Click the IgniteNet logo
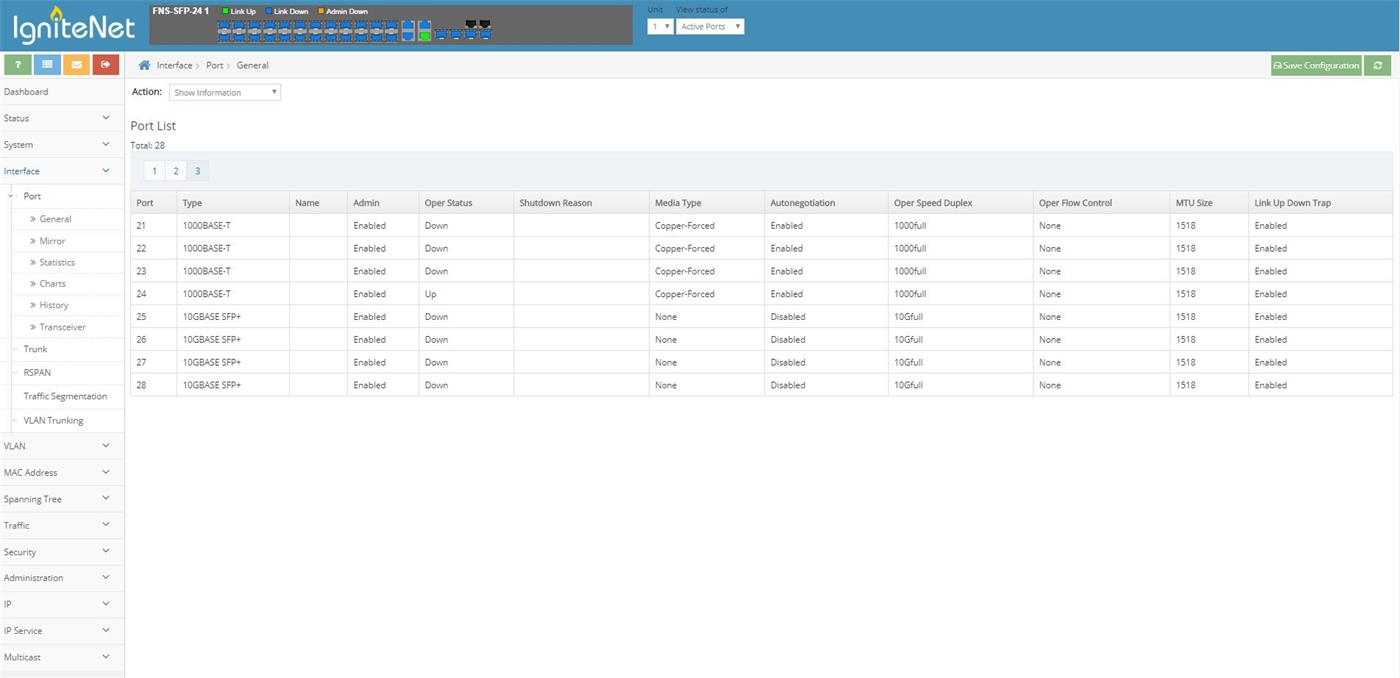The width and height of the screenshot is (1400, 678). pyautogui.click(x=73, y=27)
